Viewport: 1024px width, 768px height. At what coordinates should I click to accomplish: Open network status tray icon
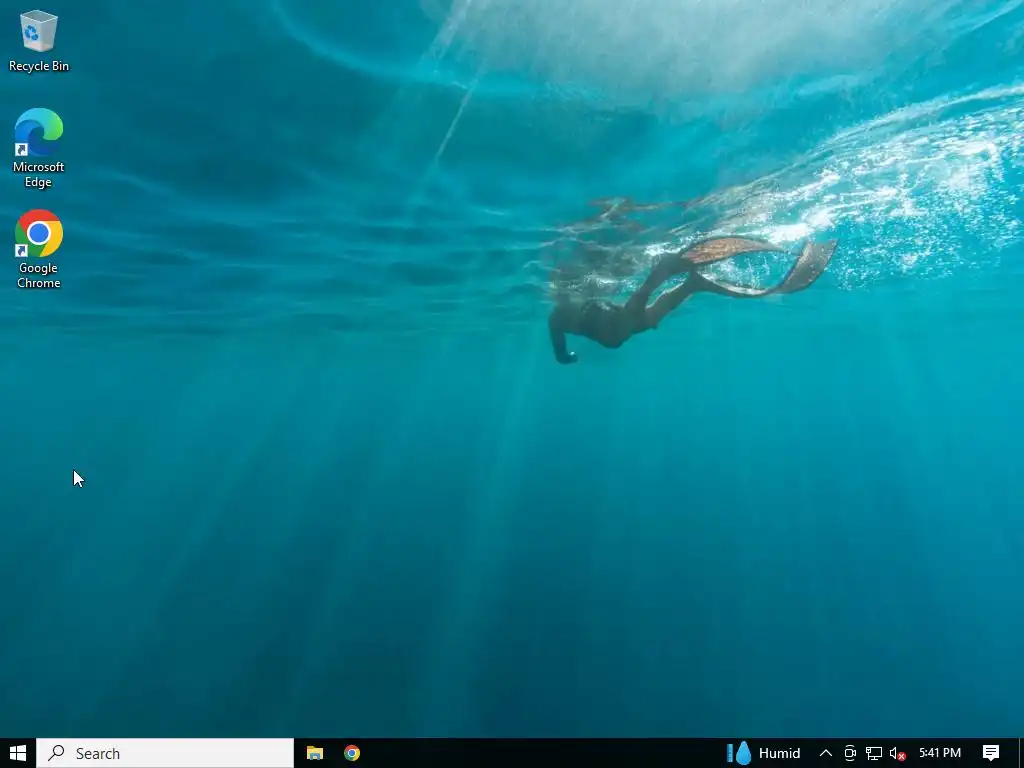click(873, 753)
